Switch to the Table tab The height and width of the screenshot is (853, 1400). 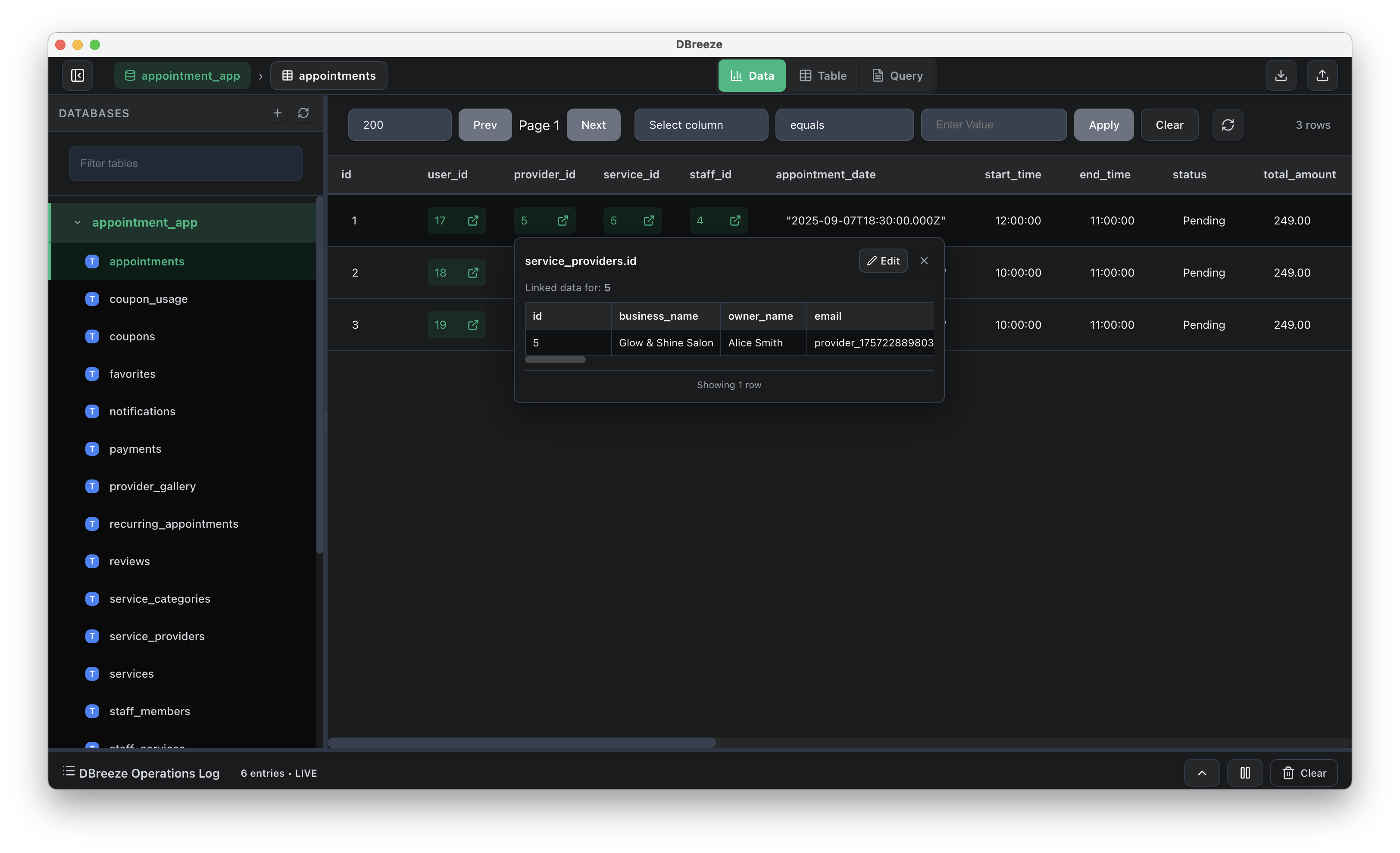point(823,75)
